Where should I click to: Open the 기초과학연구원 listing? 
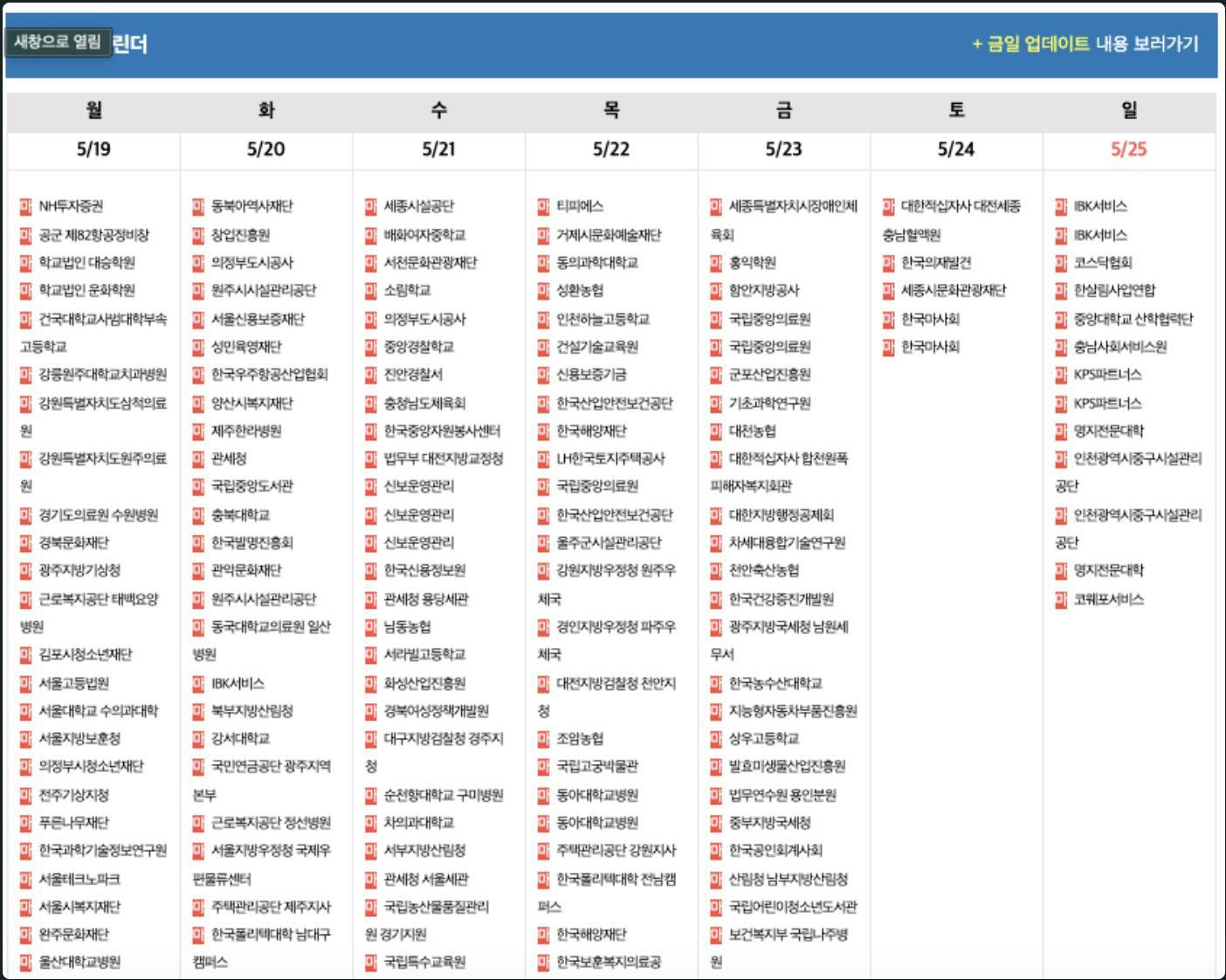769,403
